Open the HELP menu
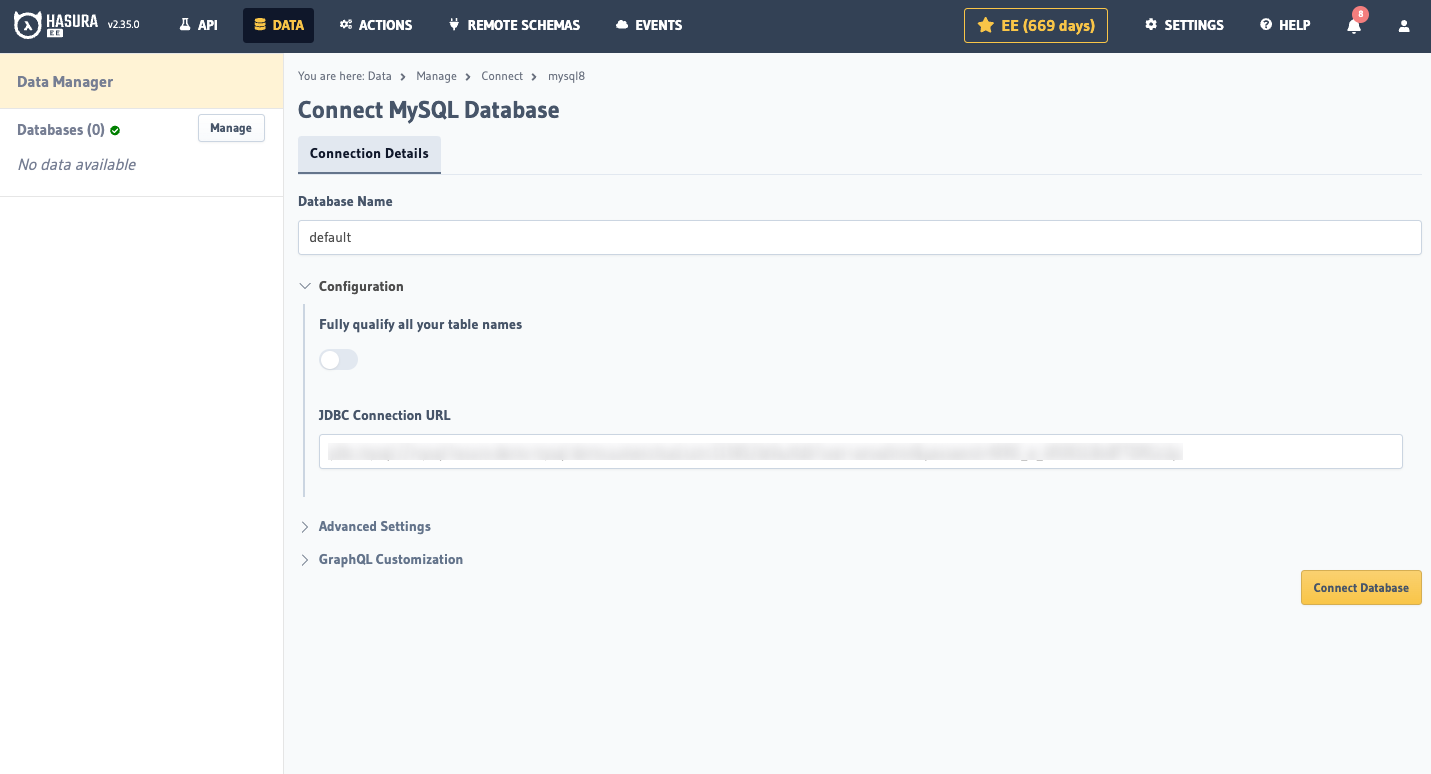Viewport: 1431px width, 774px height. click(x=1285, y=25)
